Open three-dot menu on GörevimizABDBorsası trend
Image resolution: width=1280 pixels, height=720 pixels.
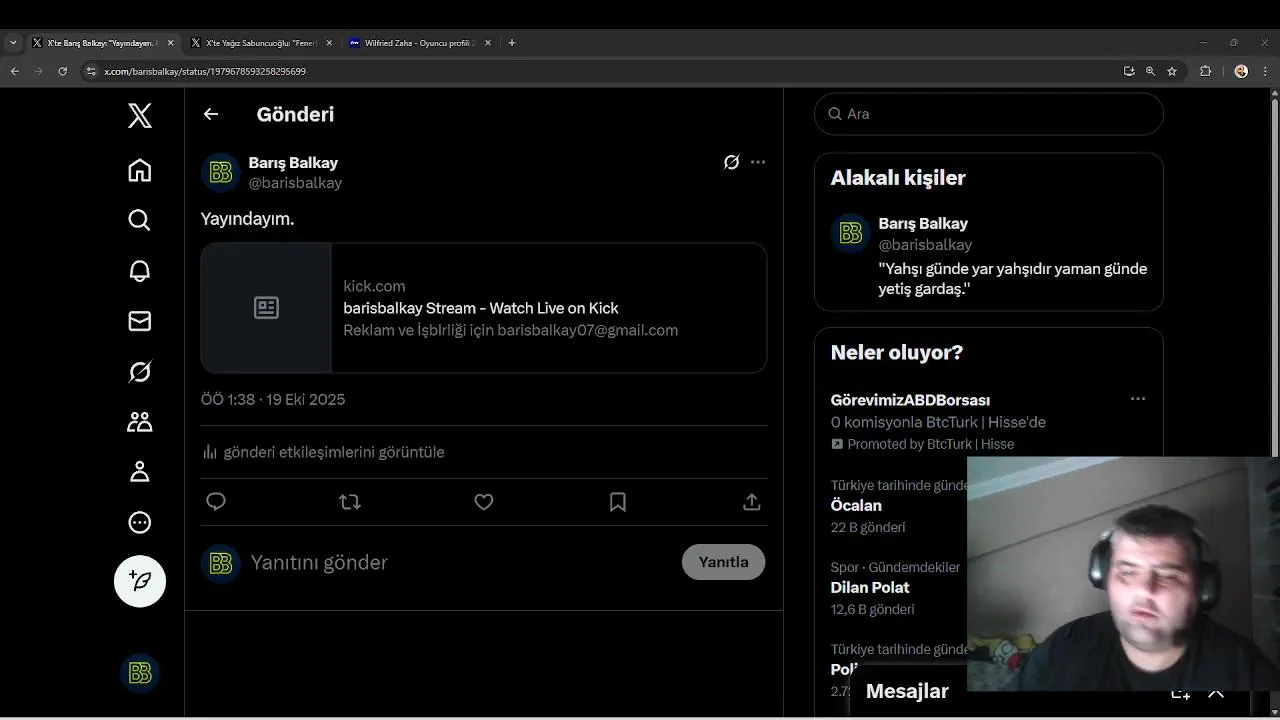[1138, 399]
